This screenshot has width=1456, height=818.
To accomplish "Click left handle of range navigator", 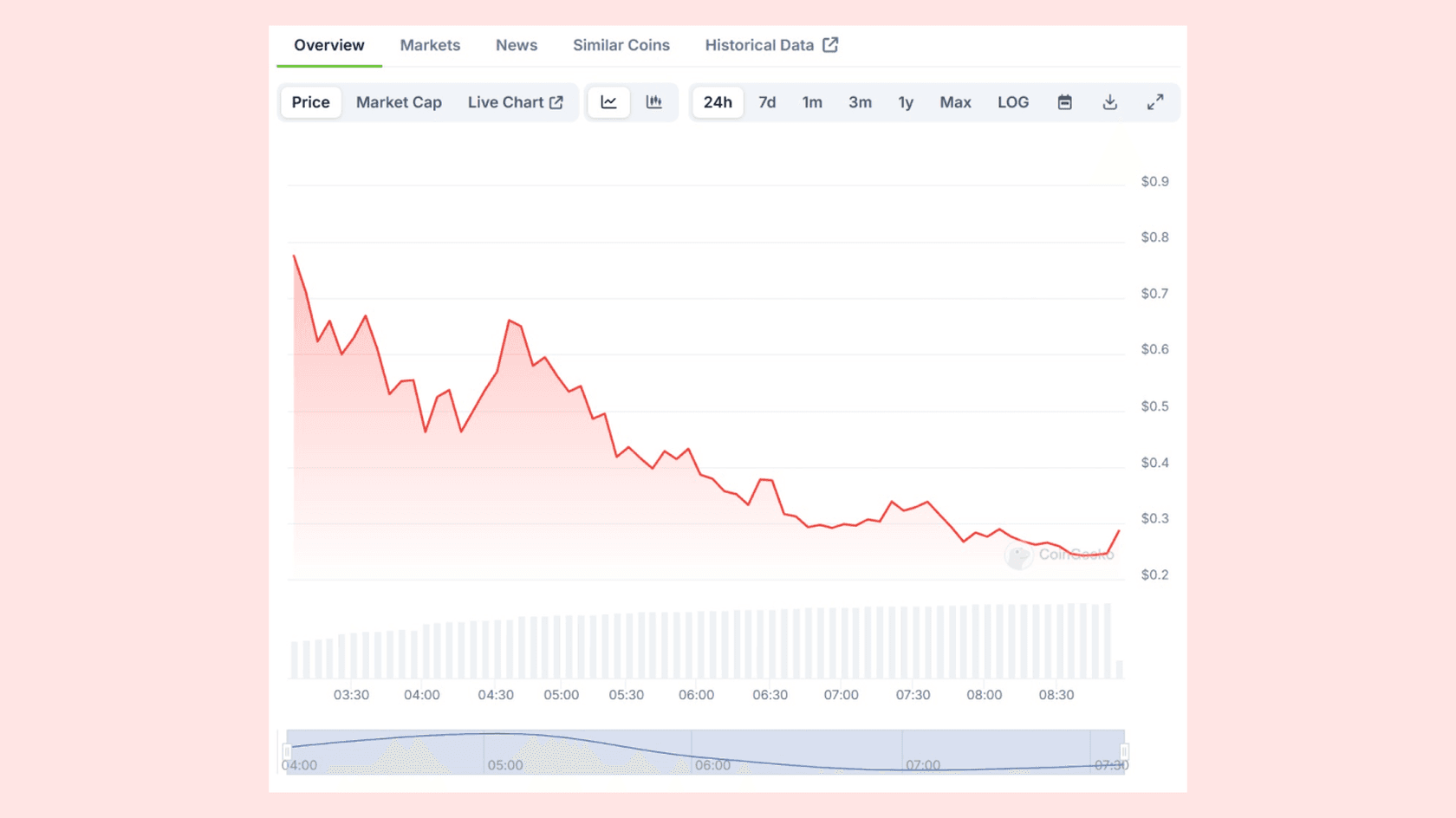I will tap(286, 751).
